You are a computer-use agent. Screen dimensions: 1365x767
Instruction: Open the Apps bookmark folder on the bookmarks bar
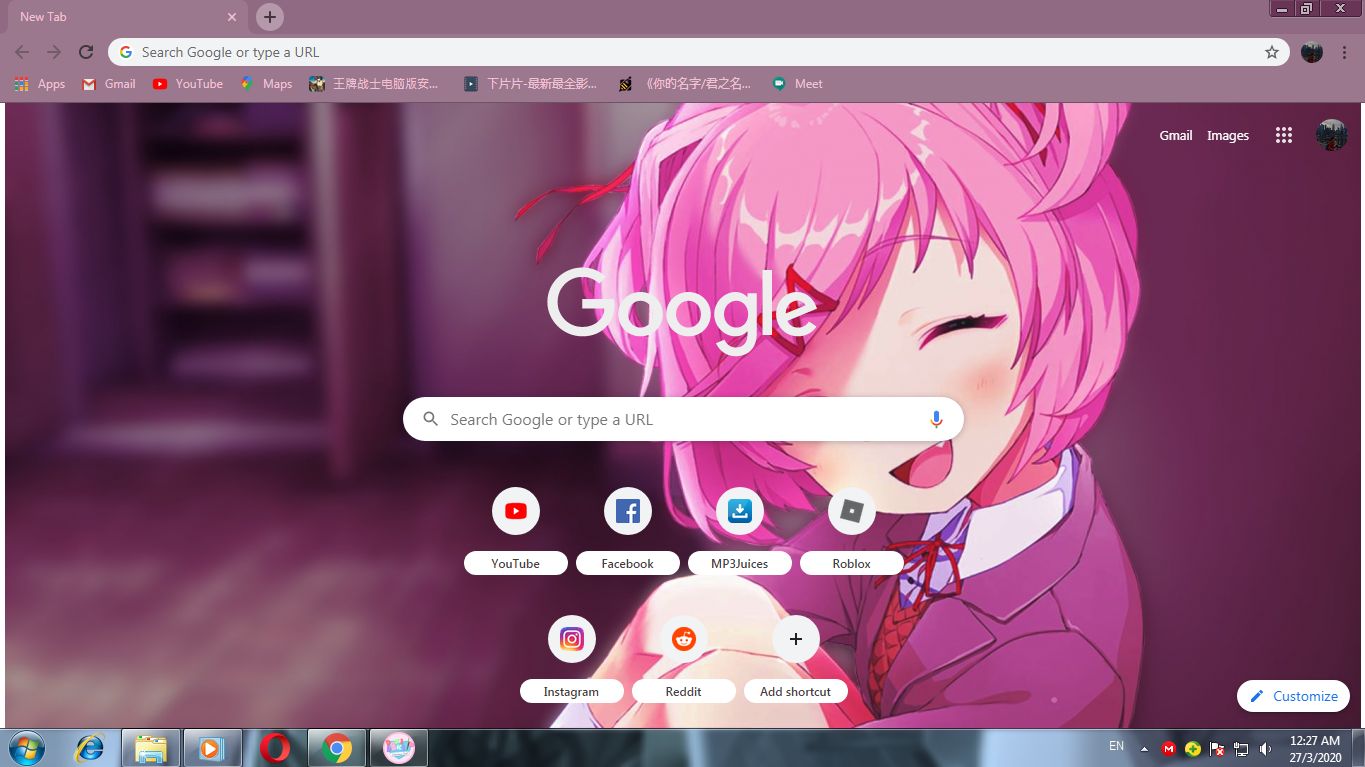pos(40,84)
